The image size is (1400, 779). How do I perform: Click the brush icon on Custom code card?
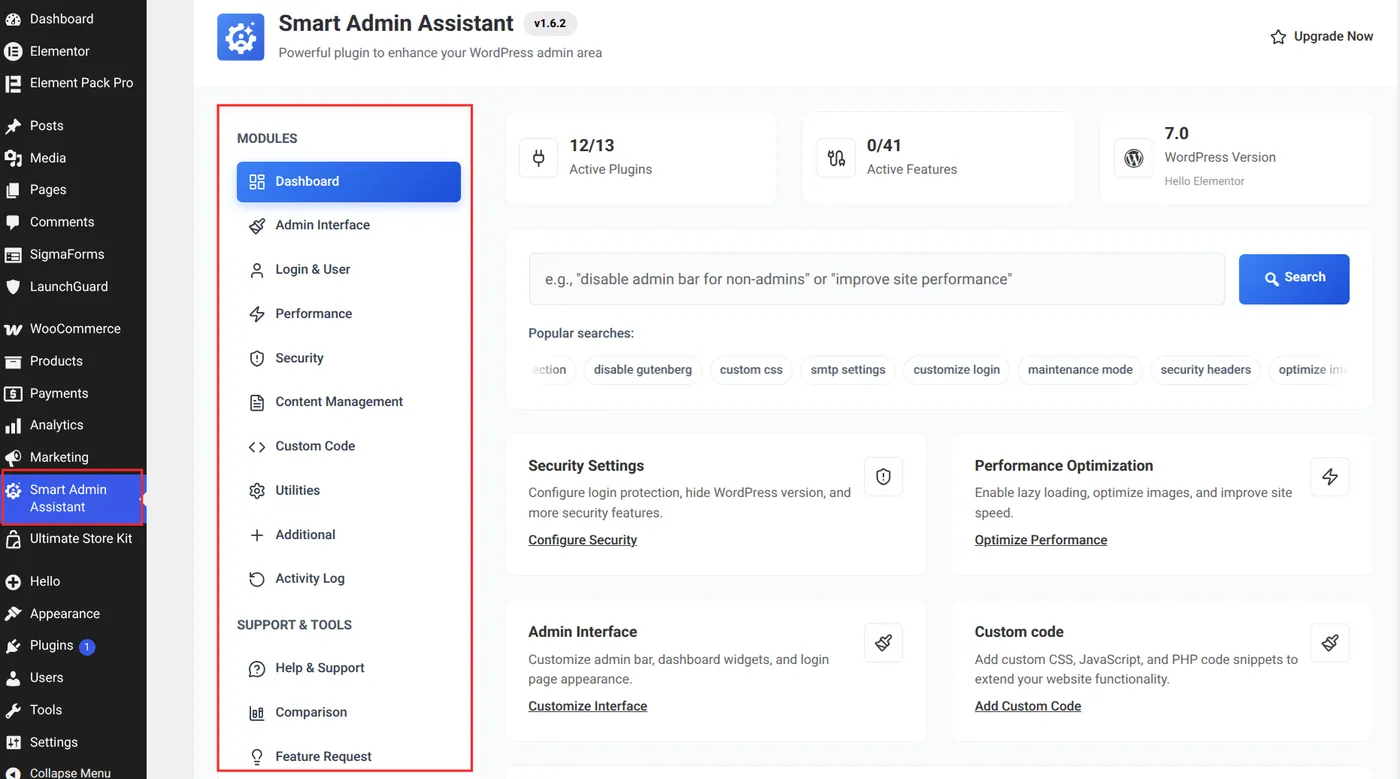pyautogui.click(x=1330, y=643)
